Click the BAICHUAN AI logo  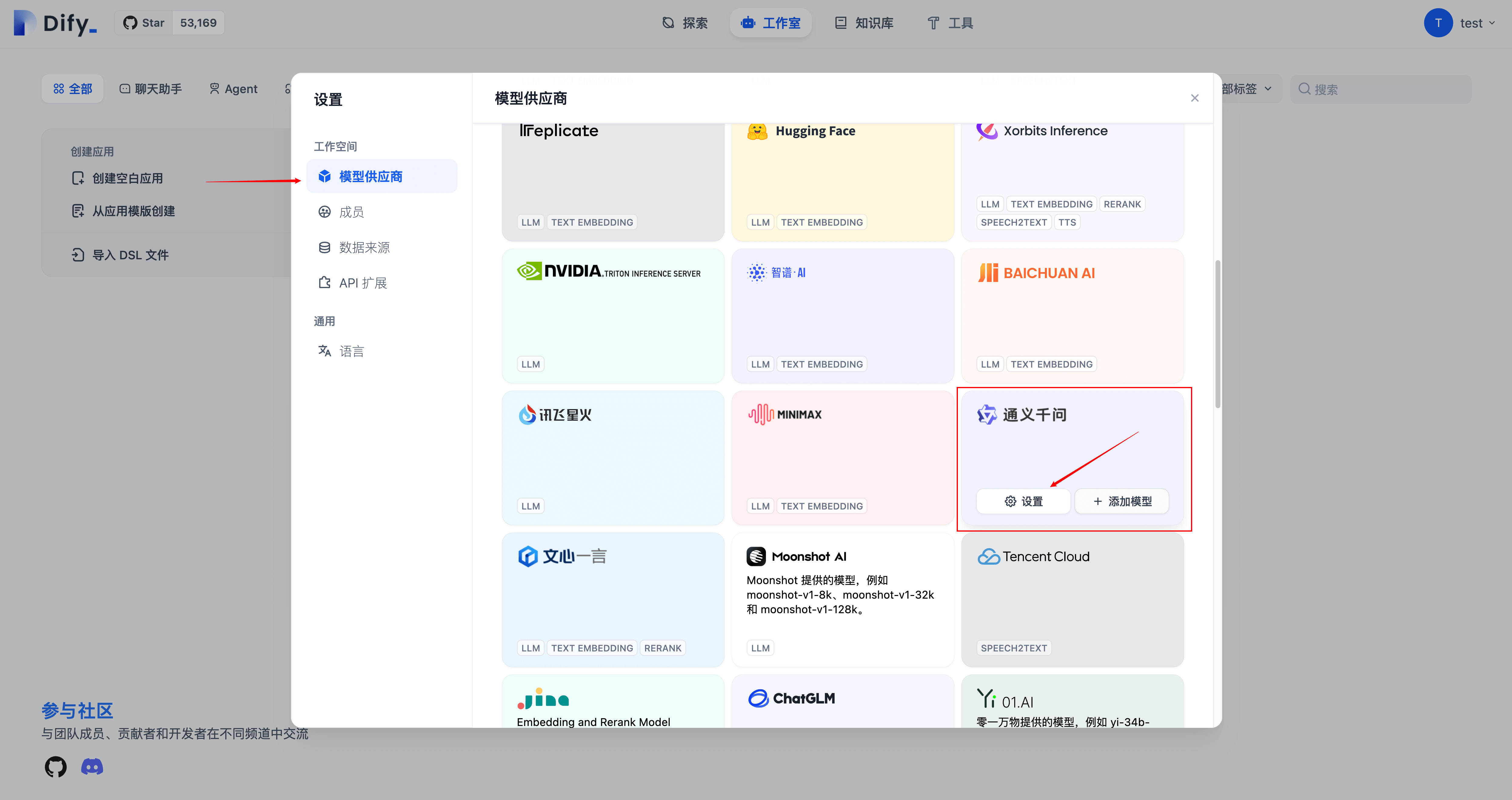(x=1036, y=273)
